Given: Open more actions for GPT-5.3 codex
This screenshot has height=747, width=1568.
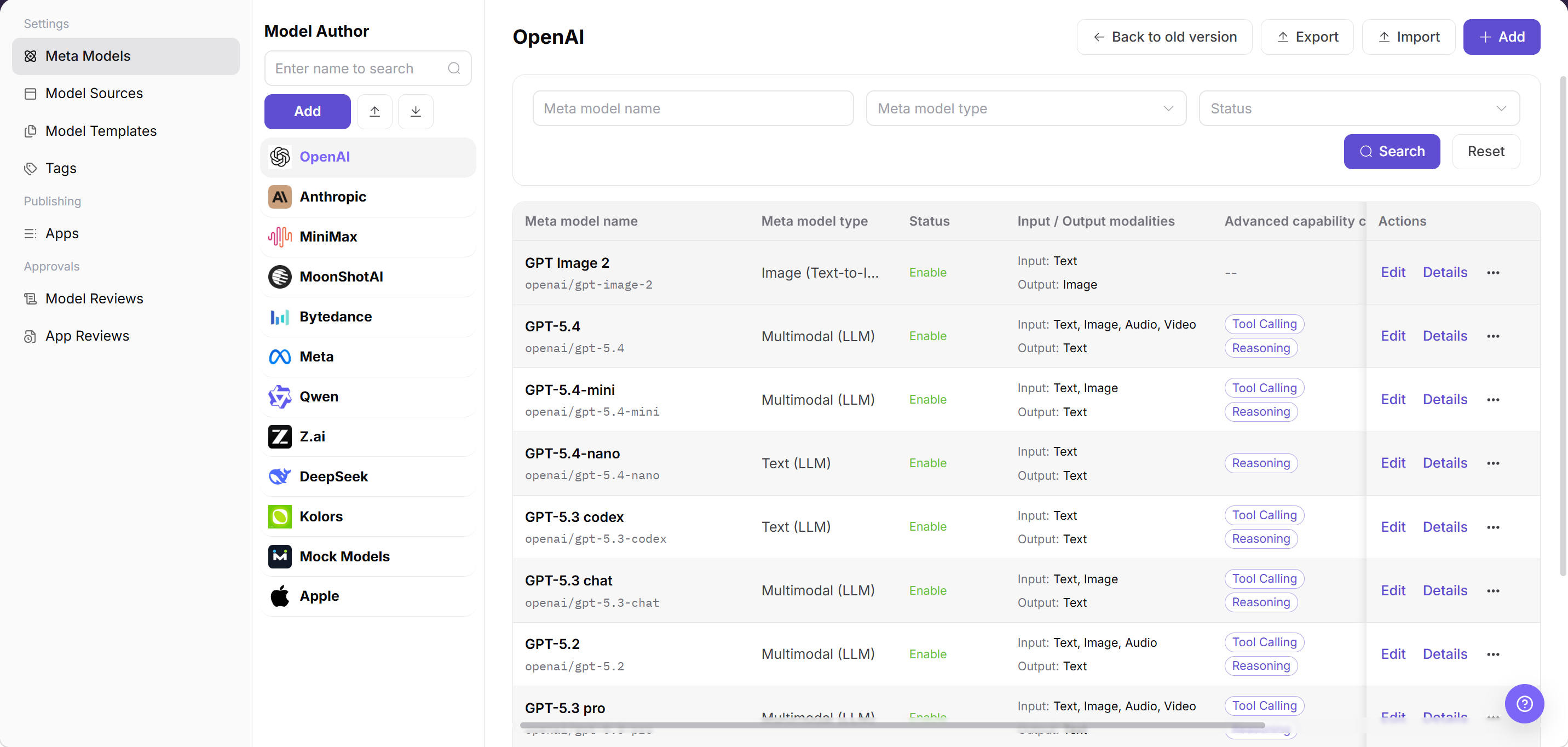Looking at the screenshot, I should tap(1493, 527).
